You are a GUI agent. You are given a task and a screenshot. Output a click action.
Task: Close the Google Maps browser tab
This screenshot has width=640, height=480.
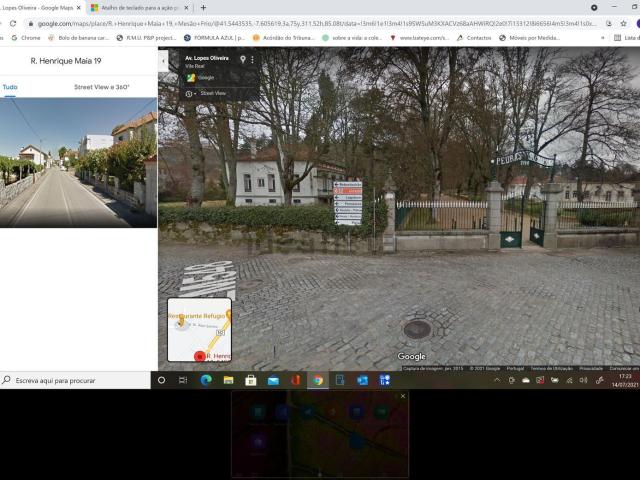[78, 8]
